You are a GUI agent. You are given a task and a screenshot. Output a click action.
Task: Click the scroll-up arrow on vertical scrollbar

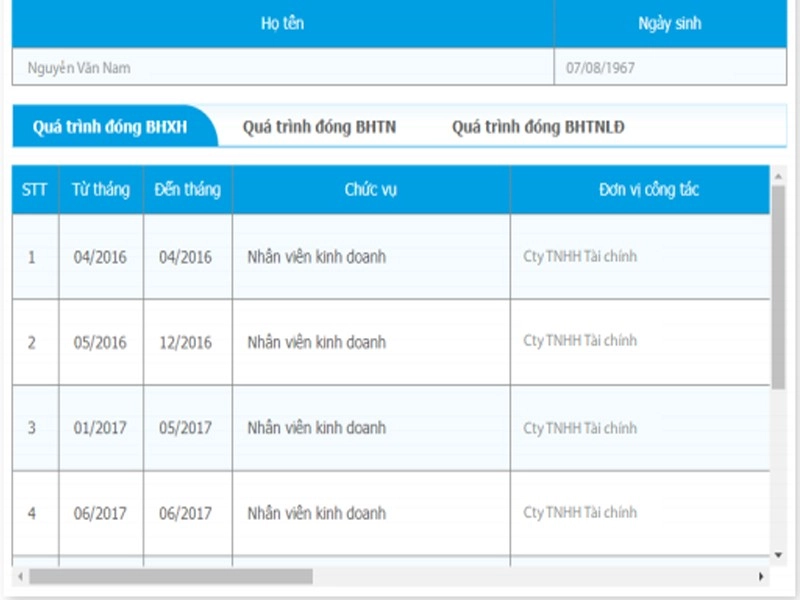point(779,176)
